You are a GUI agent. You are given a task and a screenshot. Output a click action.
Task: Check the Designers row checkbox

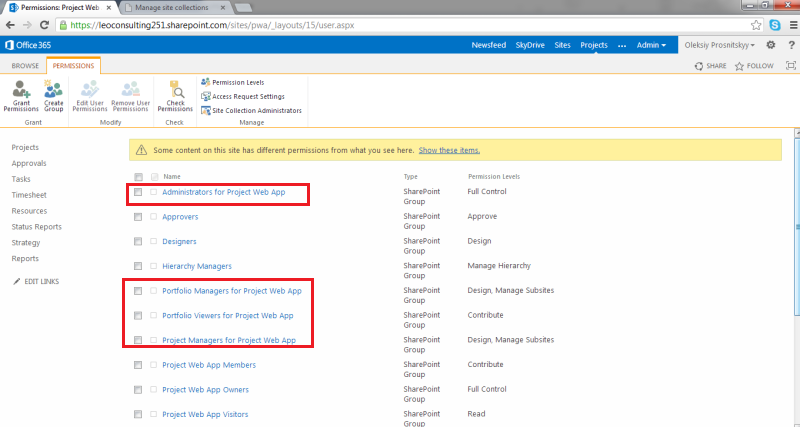[x=138, y=241]
